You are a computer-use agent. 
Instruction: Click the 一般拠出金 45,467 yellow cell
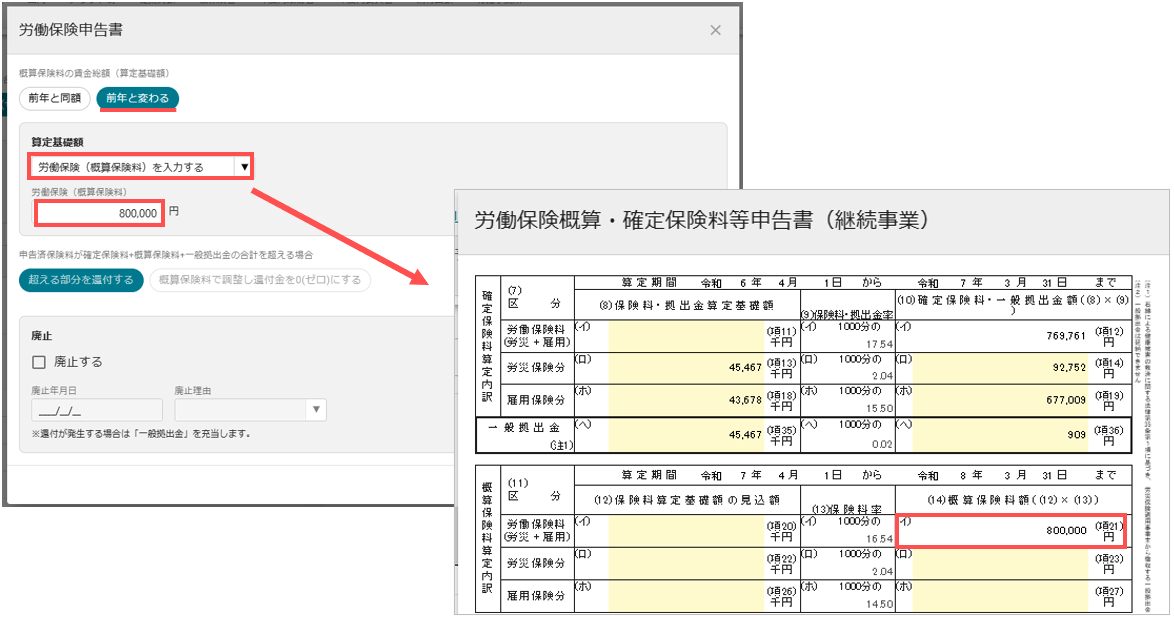686,434
